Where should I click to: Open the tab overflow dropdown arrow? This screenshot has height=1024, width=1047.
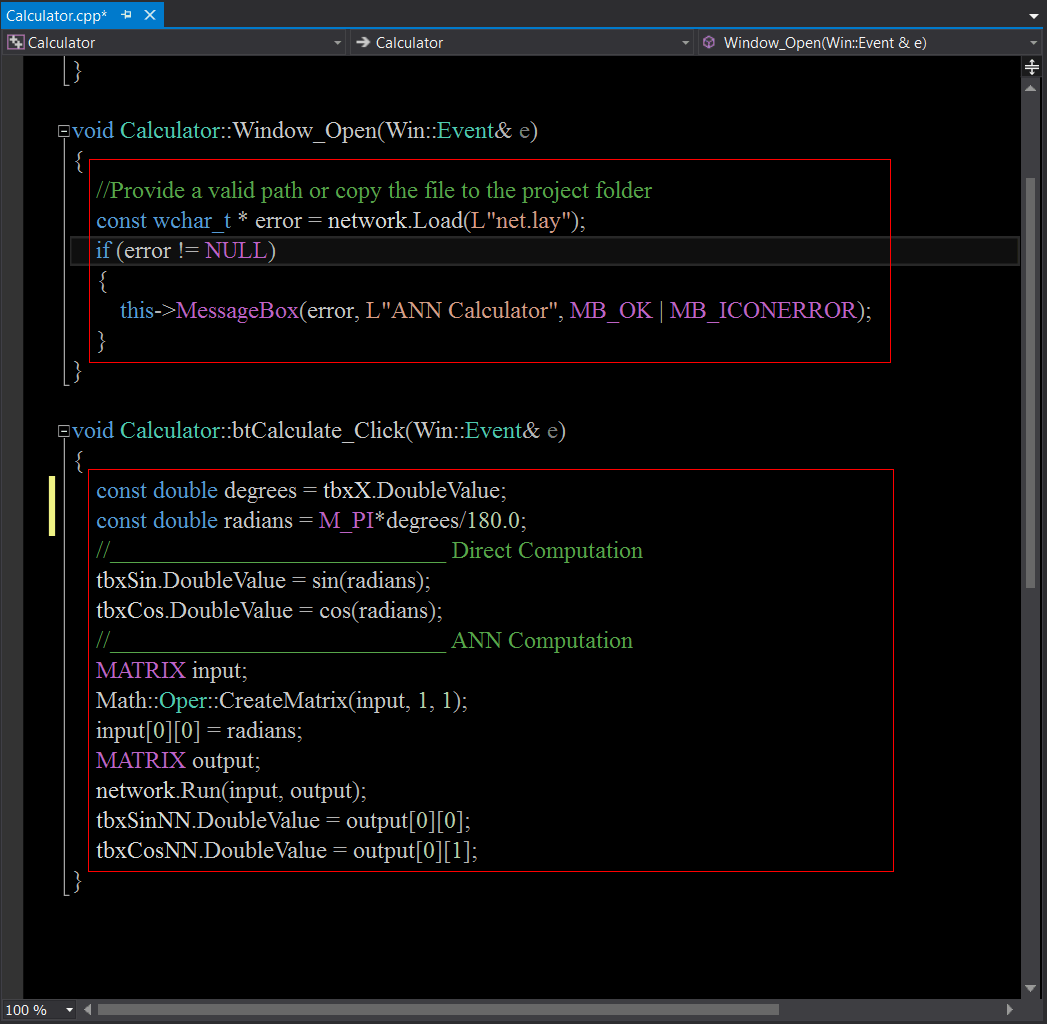(x=1033, y=16)
